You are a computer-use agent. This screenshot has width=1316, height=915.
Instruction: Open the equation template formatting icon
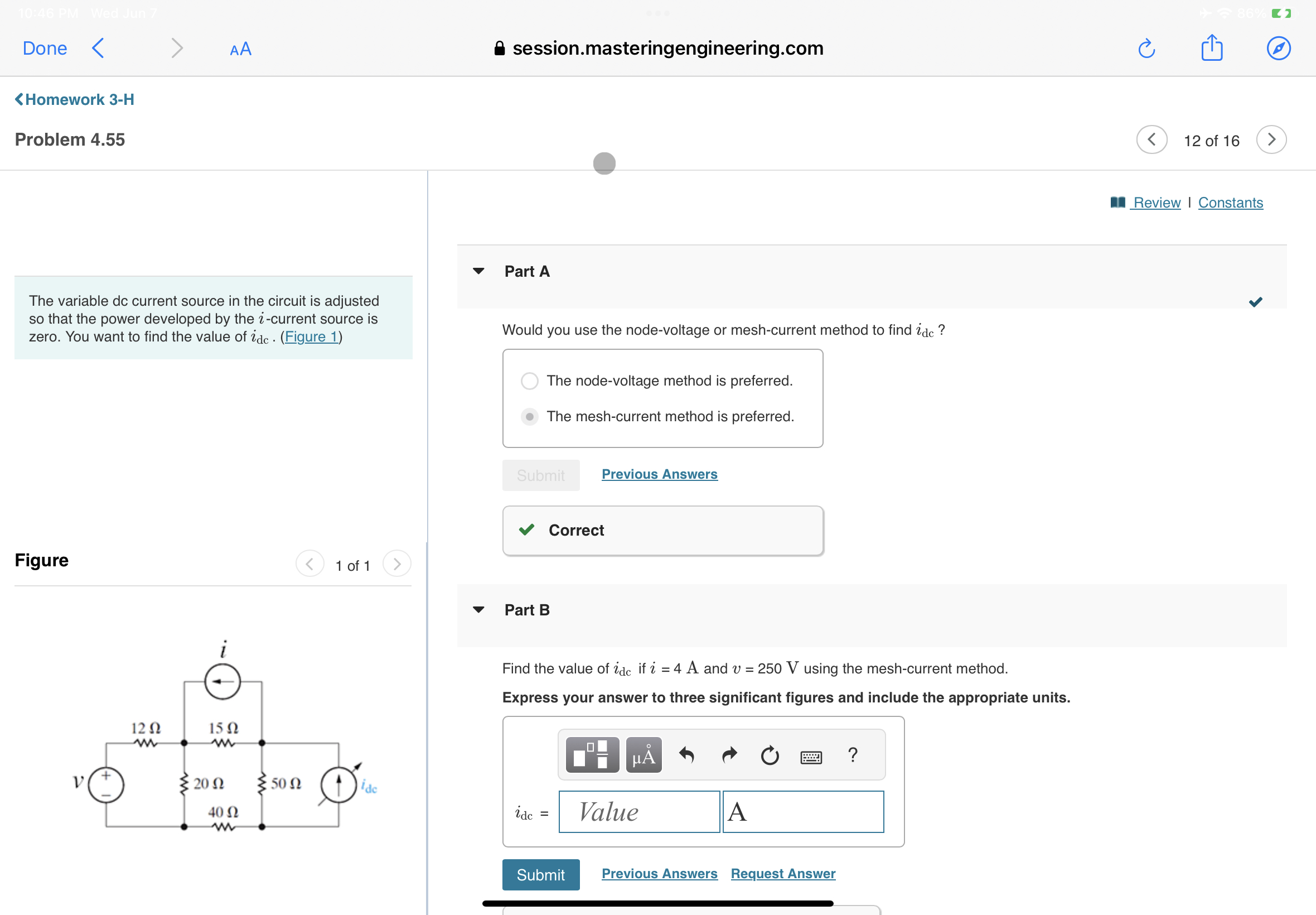(x=591, y=755)
